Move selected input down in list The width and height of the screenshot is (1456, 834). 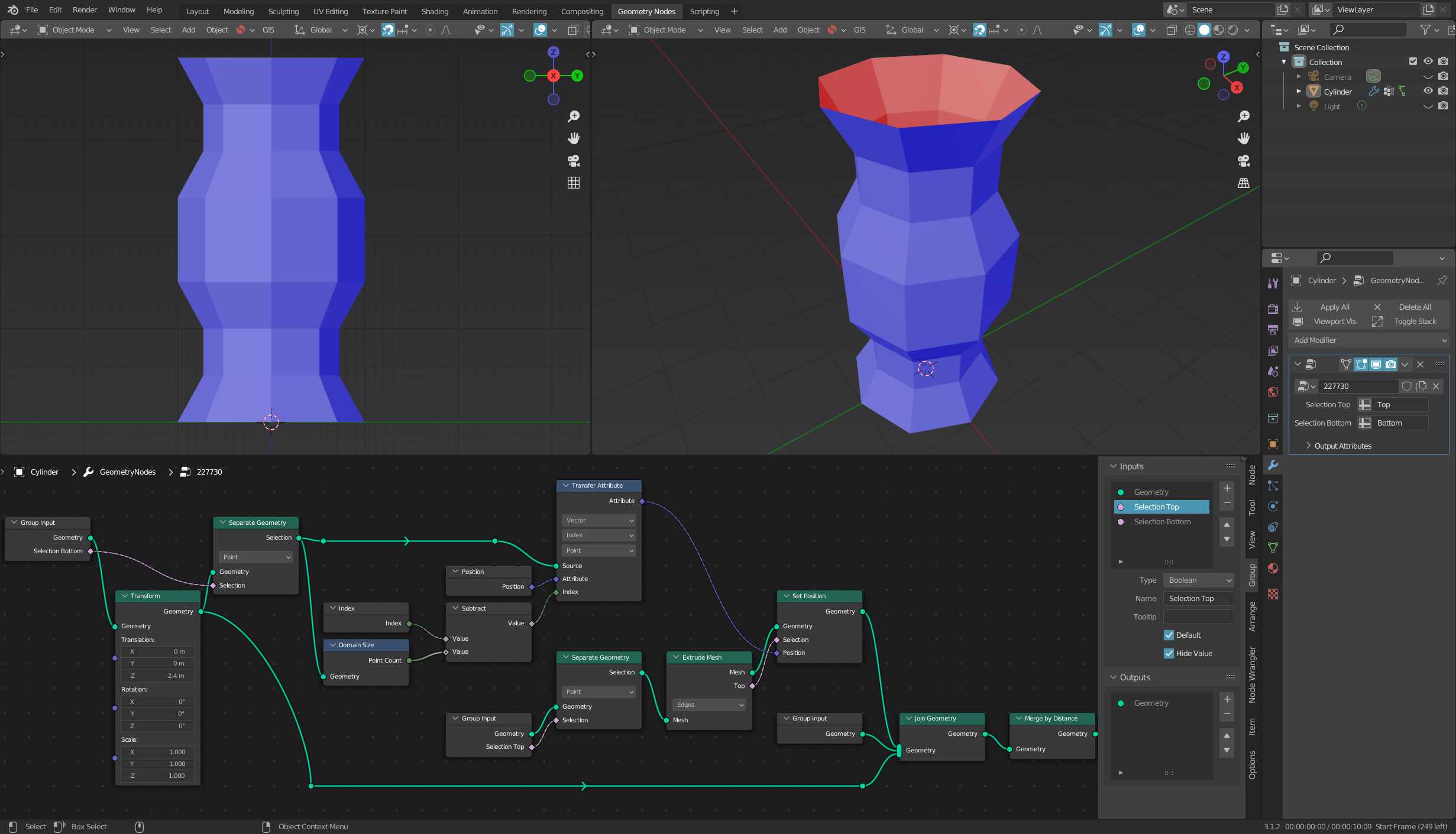pos(1227,538)
